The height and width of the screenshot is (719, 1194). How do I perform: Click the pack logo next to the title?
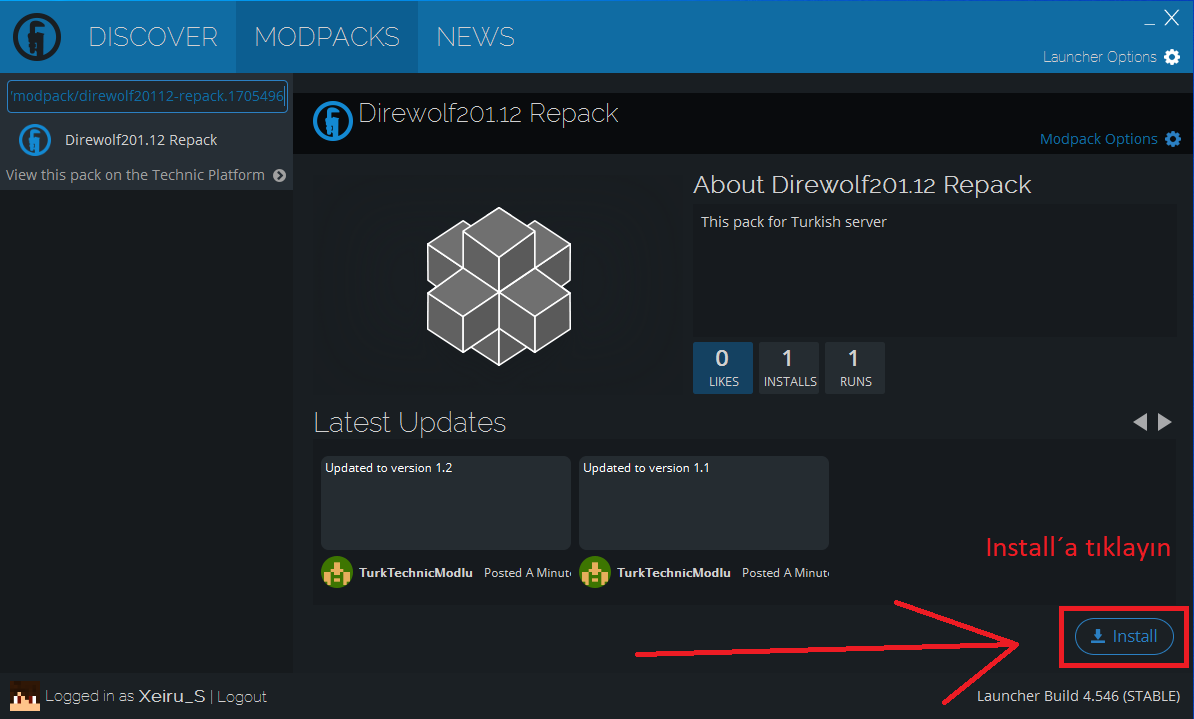pos(333,121)
